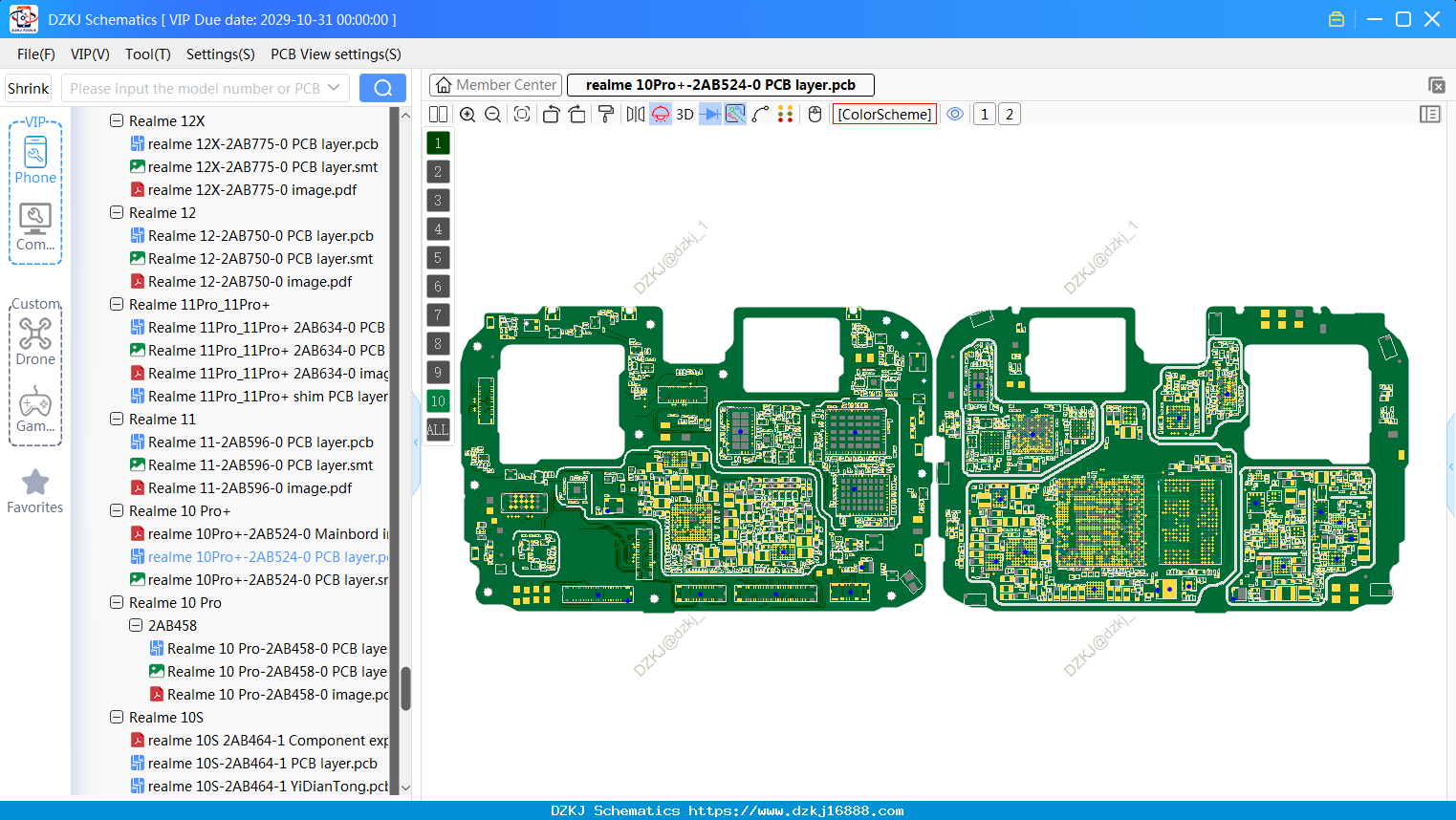Collapse the Realme 10S tree node
This screenshot has height=820, width=1456.
pyautogui.click(x=117, y=718)
